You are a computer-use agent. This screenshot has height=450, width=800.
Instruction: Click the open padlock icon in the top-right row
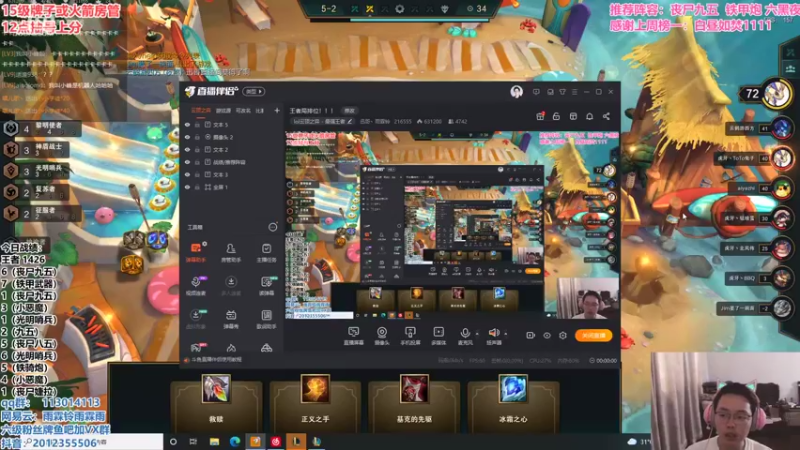(x=556, y=116)
